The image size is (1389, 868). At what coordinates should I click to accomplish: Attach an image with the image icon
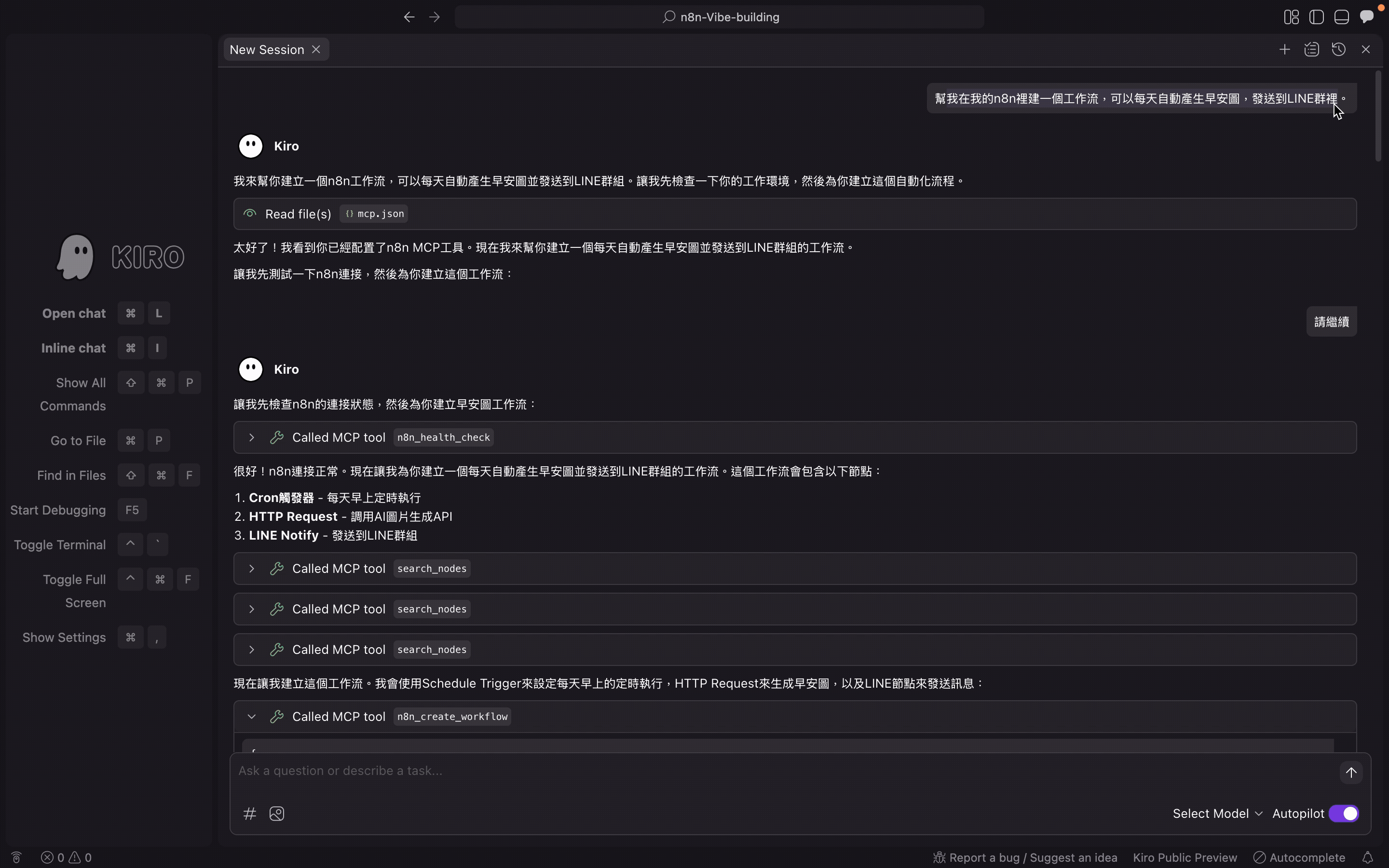point(277,814)
